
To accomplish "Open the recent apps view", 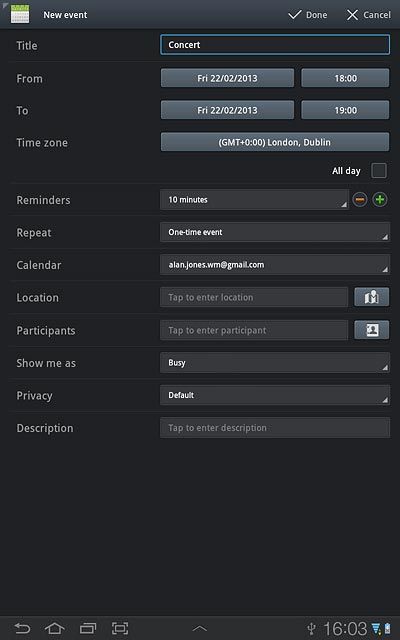I will 88,628.
